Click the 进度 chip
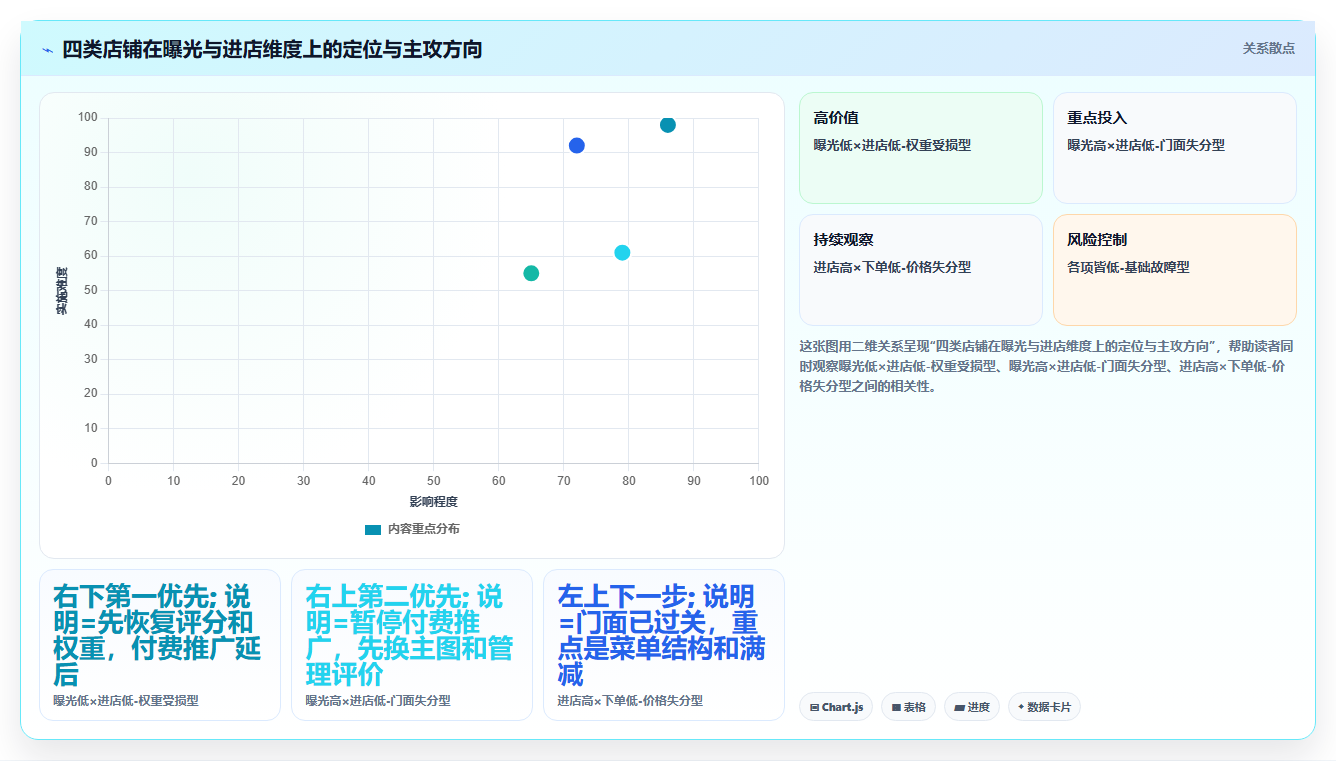Image resolution: width=1336 pixels, height=761 pixels. pos(971,707)
